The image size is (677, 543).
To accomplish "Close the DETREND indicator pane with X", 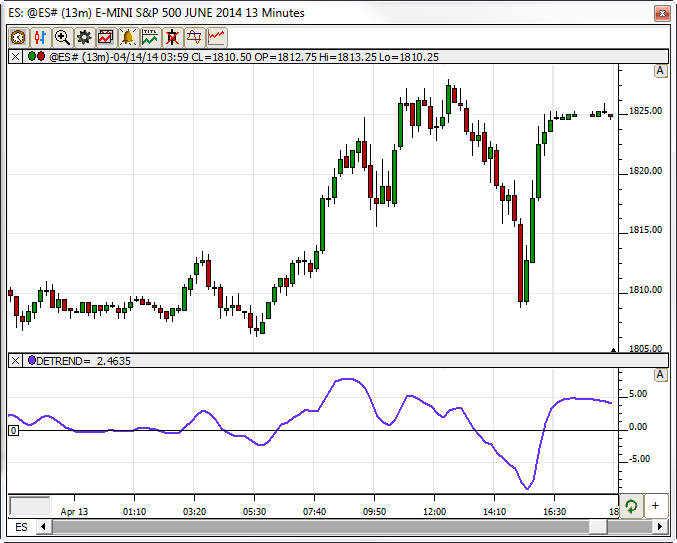I will (15, 360).
